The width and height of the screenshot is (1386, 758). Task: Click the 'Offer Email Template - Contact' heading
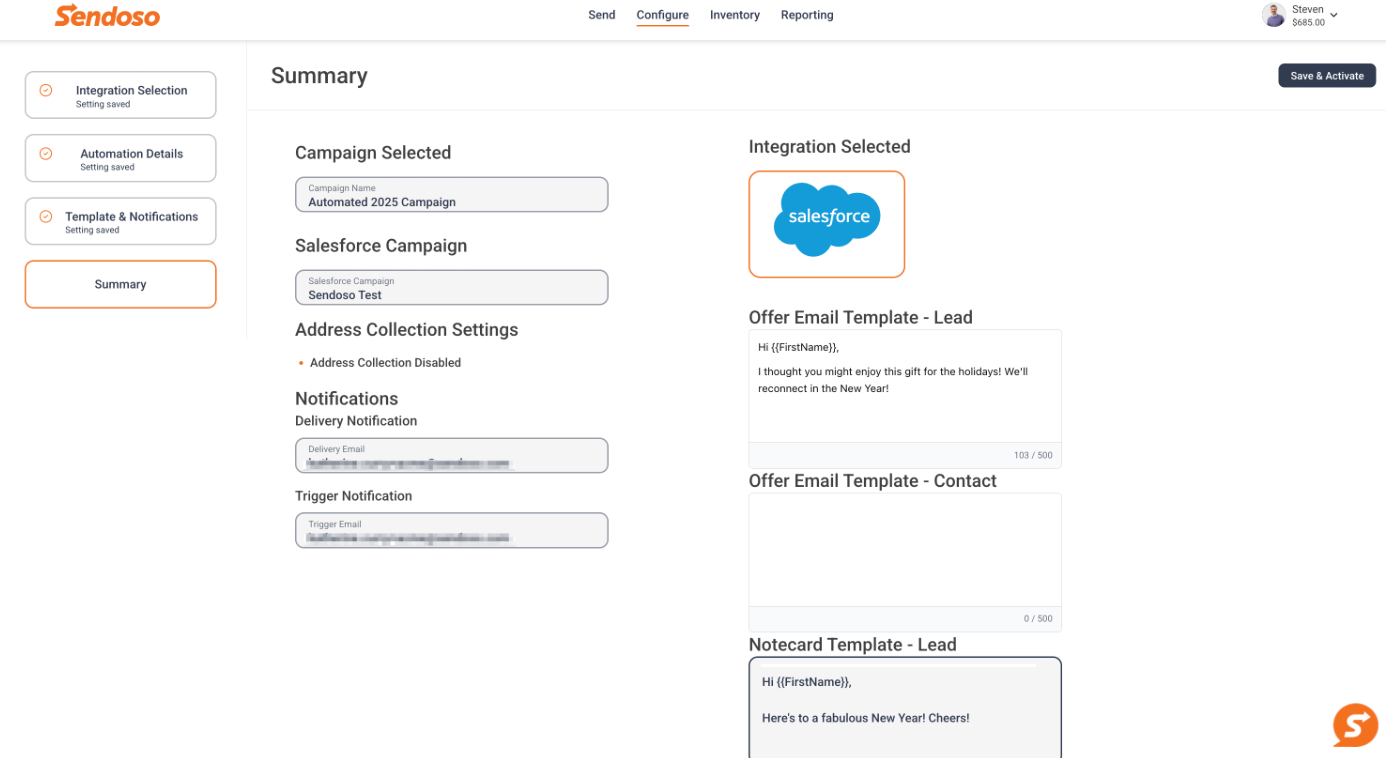coord(872,481)
